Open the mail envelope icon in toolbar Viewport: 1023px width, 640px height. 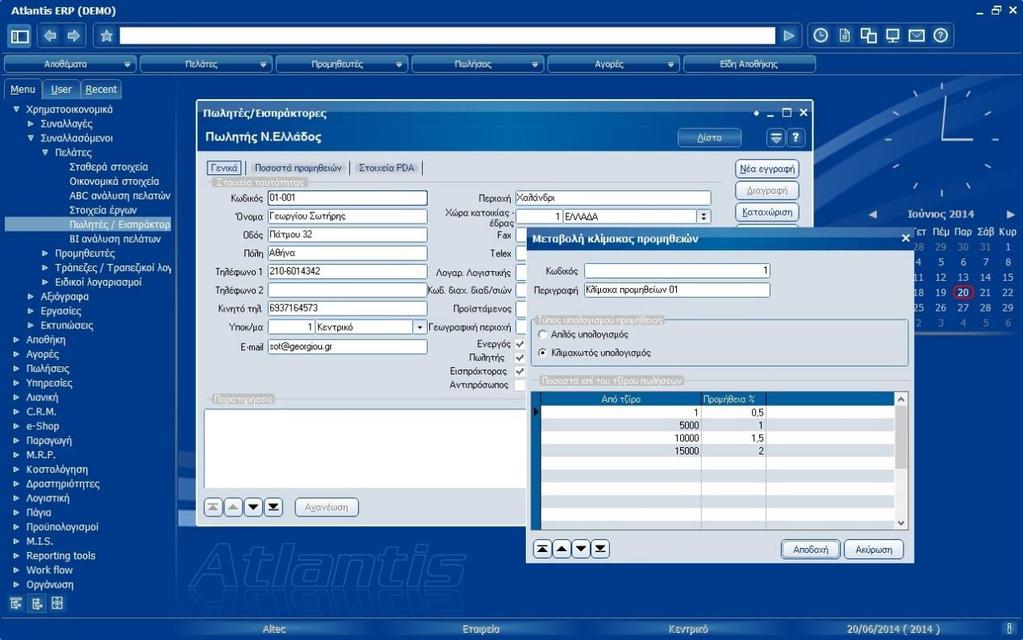(917, 36)
